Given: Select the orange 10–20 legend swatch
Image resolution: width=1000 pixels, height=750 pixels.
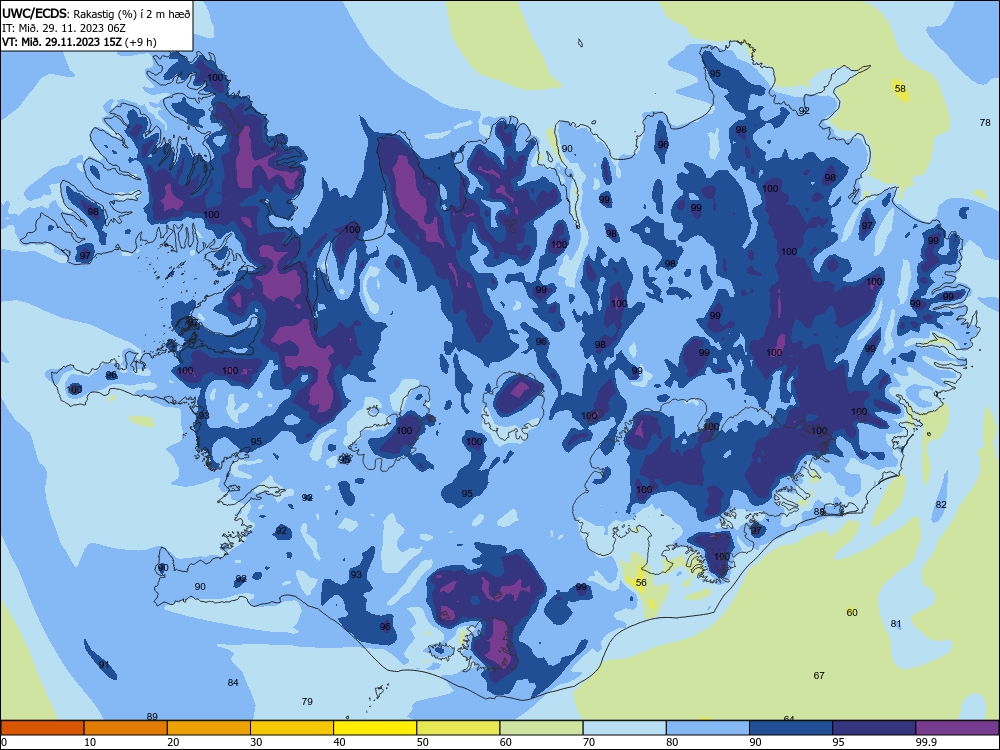Looking at the screenshot, I should click(126, 728).
